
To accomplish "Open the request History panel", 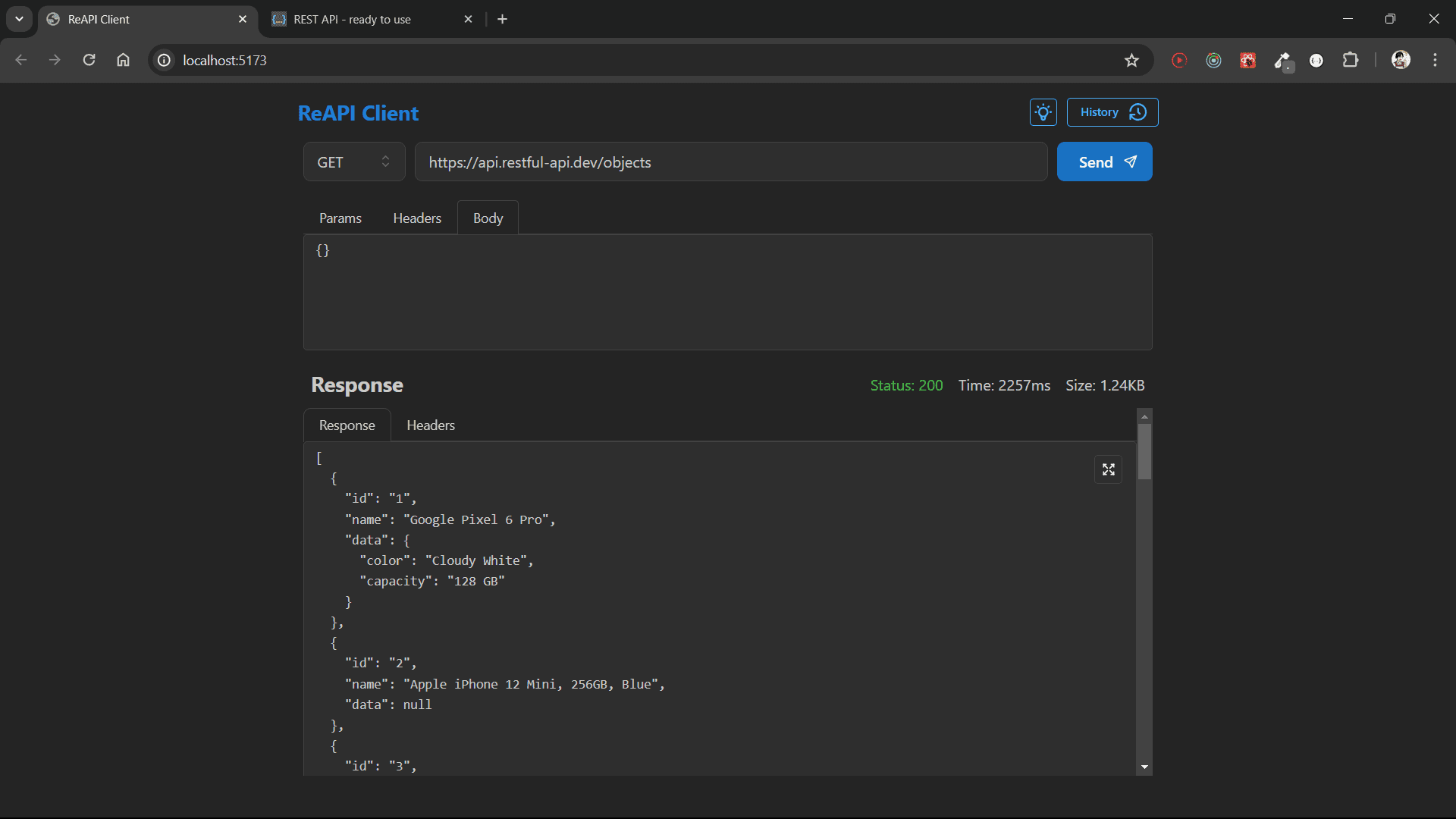I will pyautogui.click(x=1100, y=111).
